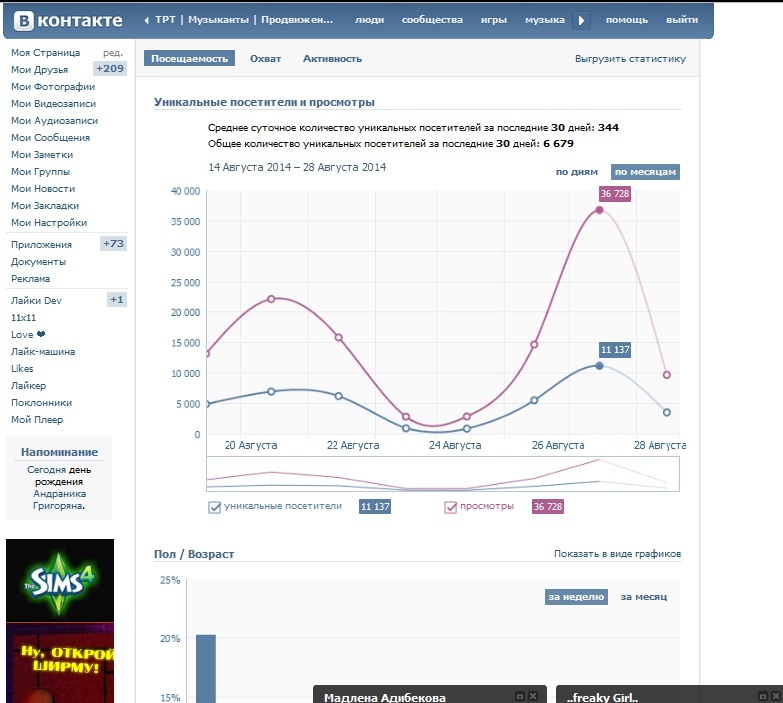Open Мои Новости

click(43, 188)
